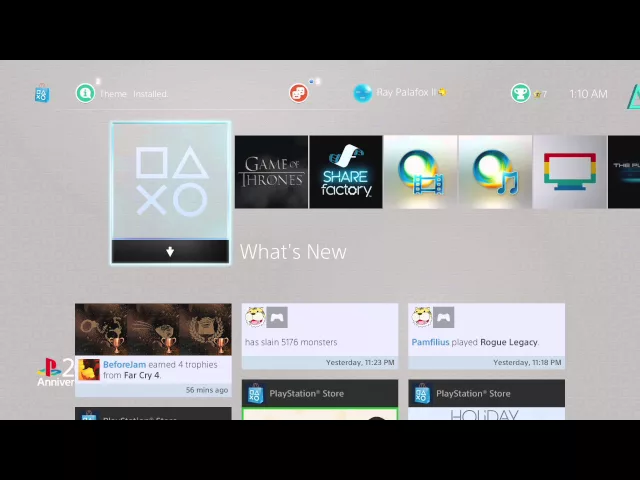Expand the down arrow under What's New tile
Viewport: 640px width, 480px height.
click(170, 251)
